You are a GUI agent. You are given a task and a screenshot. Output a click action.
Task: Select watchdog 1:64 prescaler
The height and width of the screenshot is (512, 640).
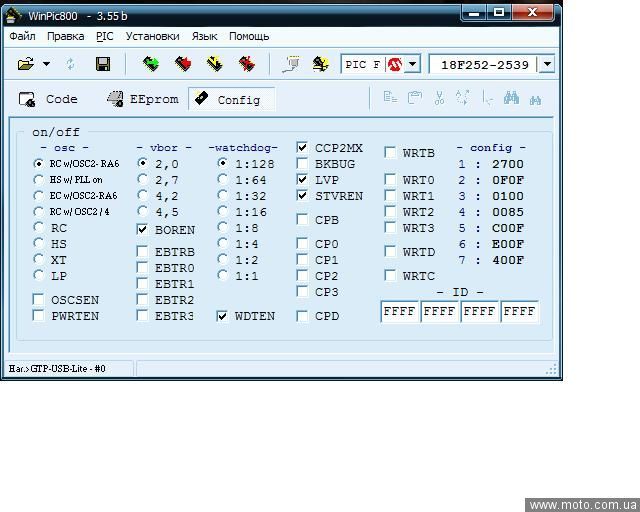(222, 179)
